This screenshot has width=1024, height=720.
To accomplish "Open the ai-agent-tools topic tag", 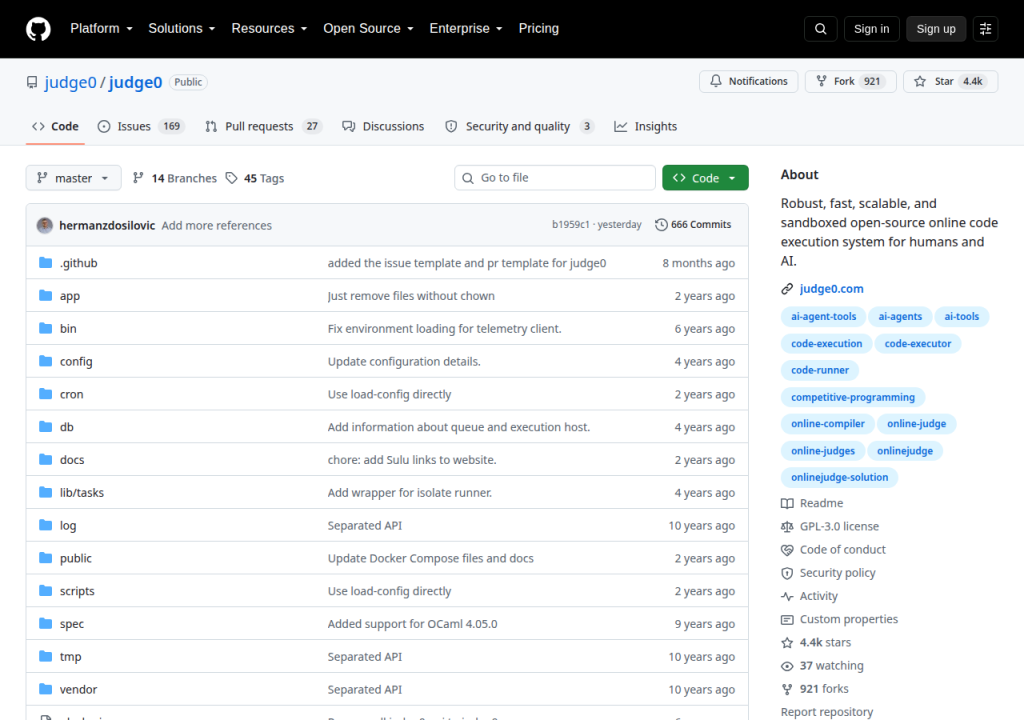I will tap(824, 317).
